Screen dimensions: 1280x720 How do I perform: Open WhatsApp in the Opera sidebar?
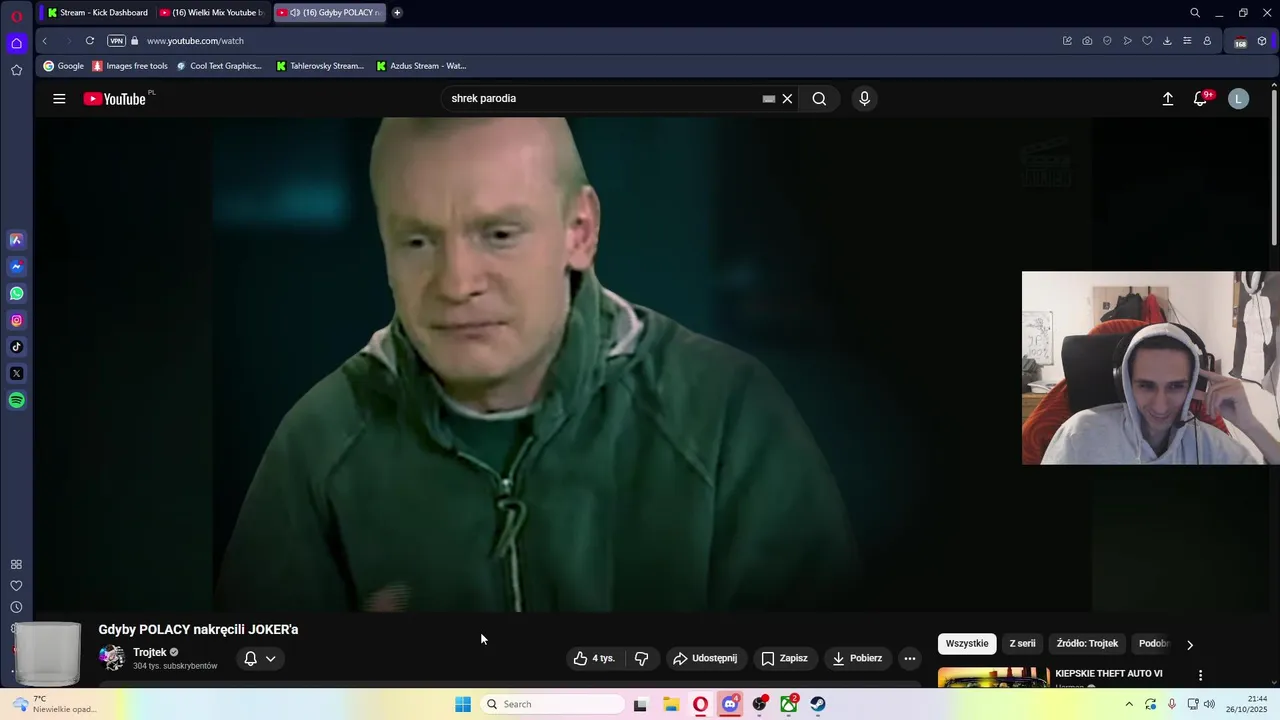point(16,294)
